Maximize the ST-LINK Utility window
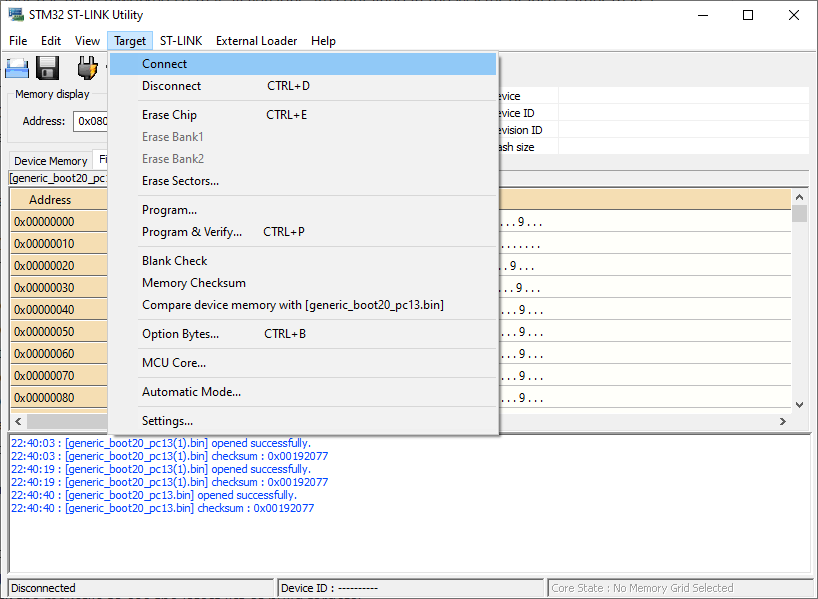818x599 pixels. click(748, 15)
